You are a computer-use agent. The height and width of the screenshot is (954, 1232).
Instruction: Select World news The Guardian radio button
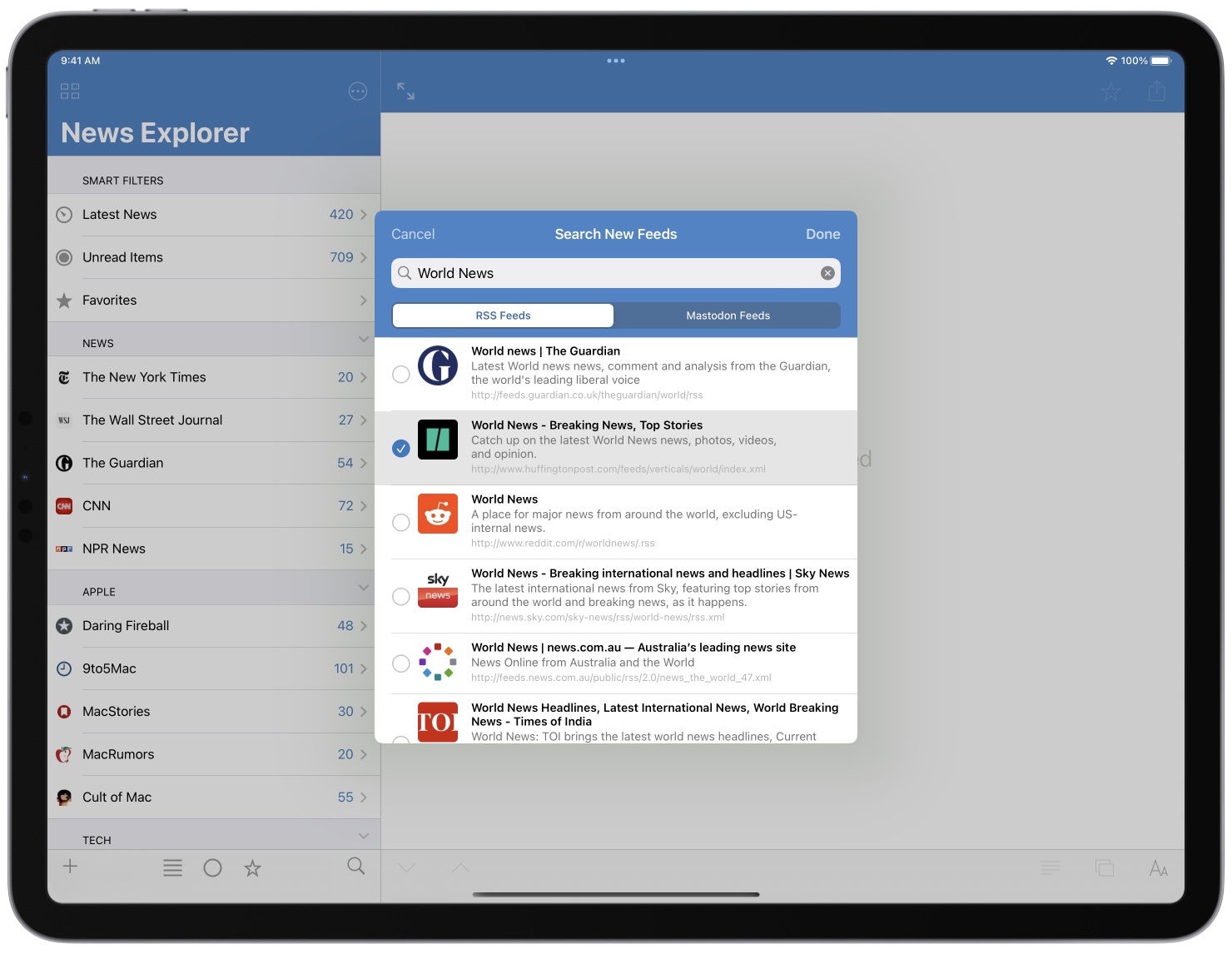click(401, 375)
